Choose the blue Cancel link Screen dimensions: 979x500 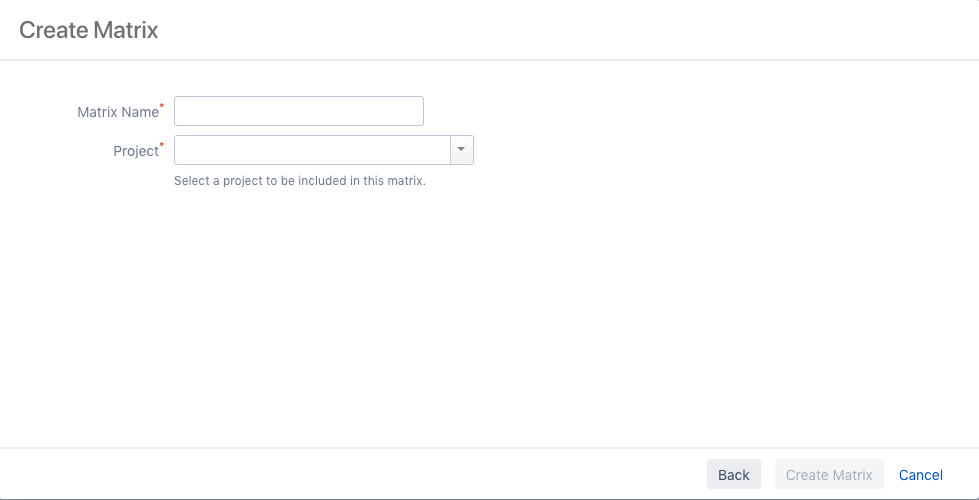pos(920,475)
